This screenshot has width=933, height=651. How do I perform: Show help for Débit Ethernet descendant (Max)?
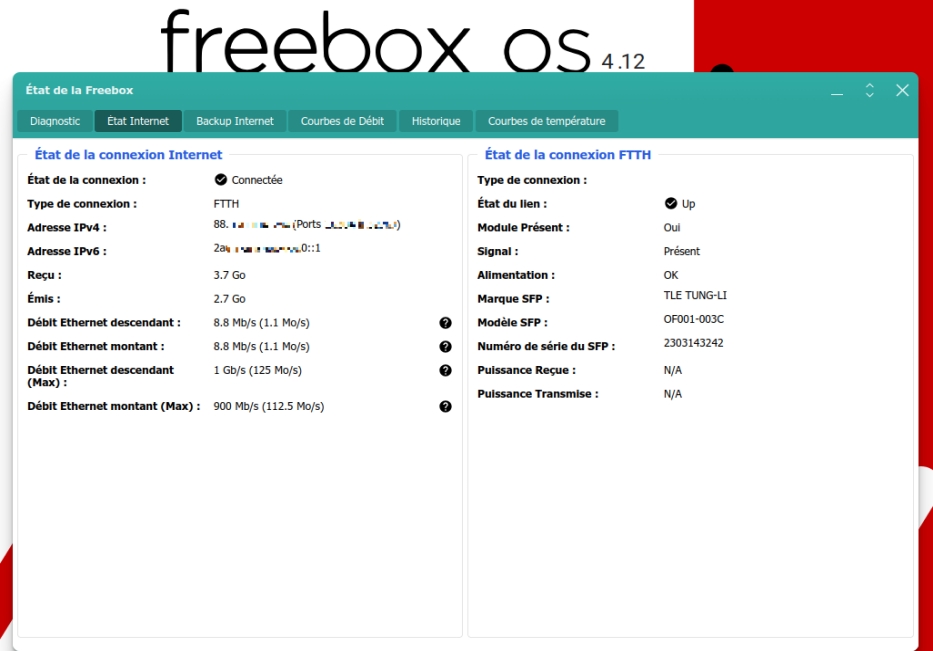445,370
